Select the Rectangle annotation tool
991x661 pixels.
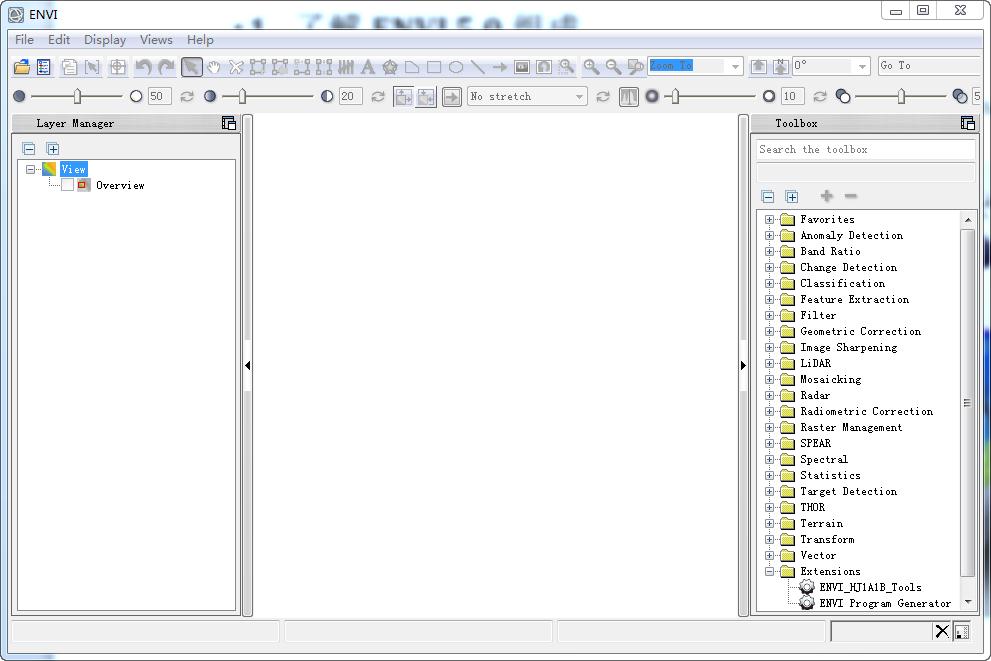tap(434, 66)
